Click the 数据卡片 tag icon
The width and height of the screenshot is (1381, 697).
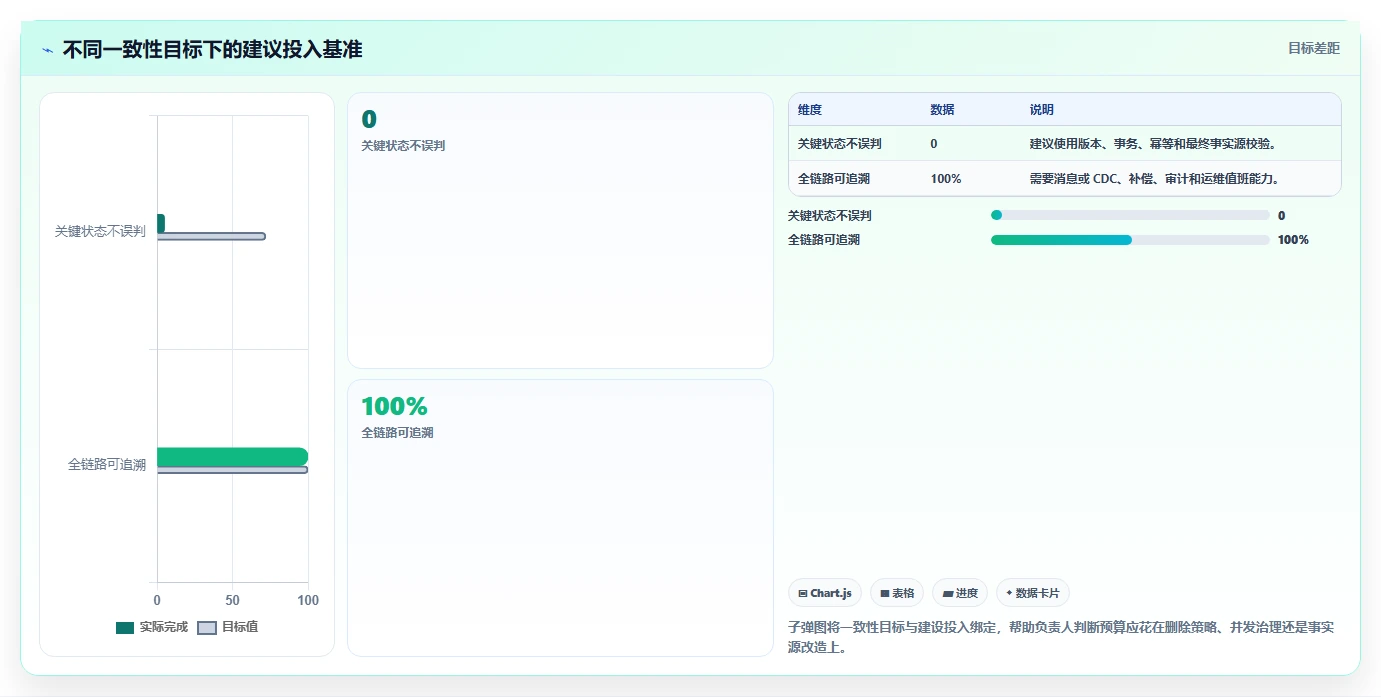tap(1009, 593)
